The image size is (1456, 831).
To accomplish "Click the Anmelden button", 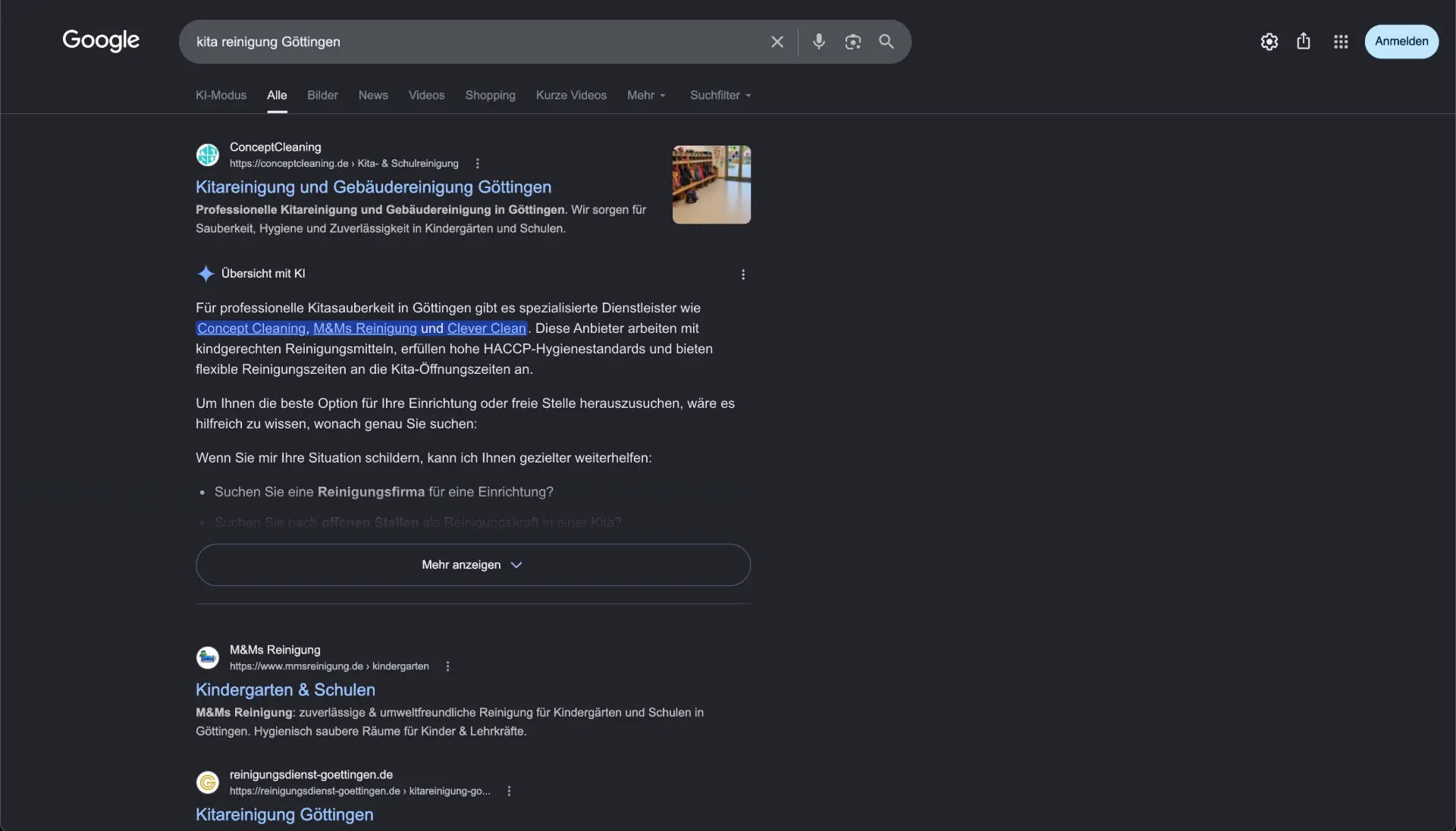I will (1401, 42).
